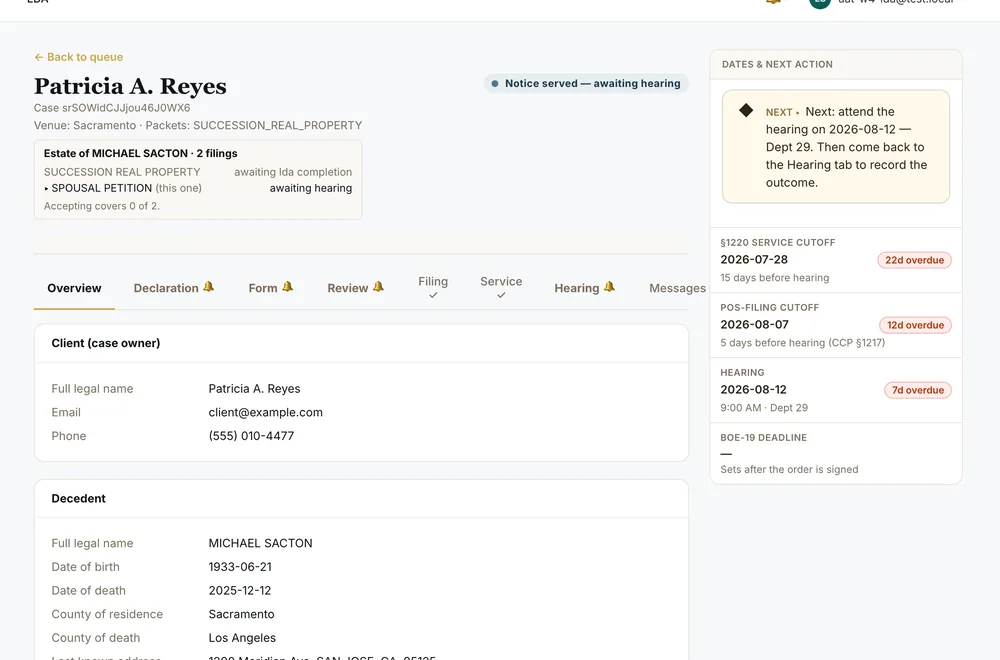Switch to the Review tab
Viewport: 1000px width, 660px height.
pos(355,288)
